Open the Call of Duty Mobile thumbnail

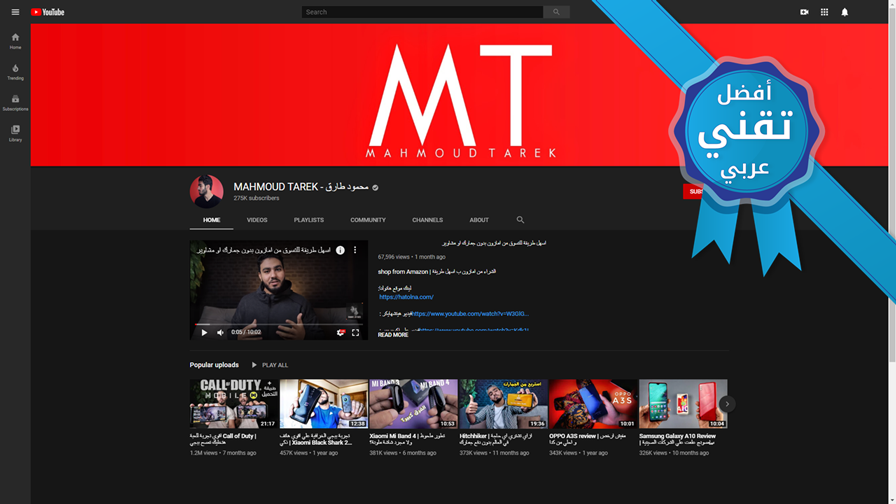coord(234,403)
